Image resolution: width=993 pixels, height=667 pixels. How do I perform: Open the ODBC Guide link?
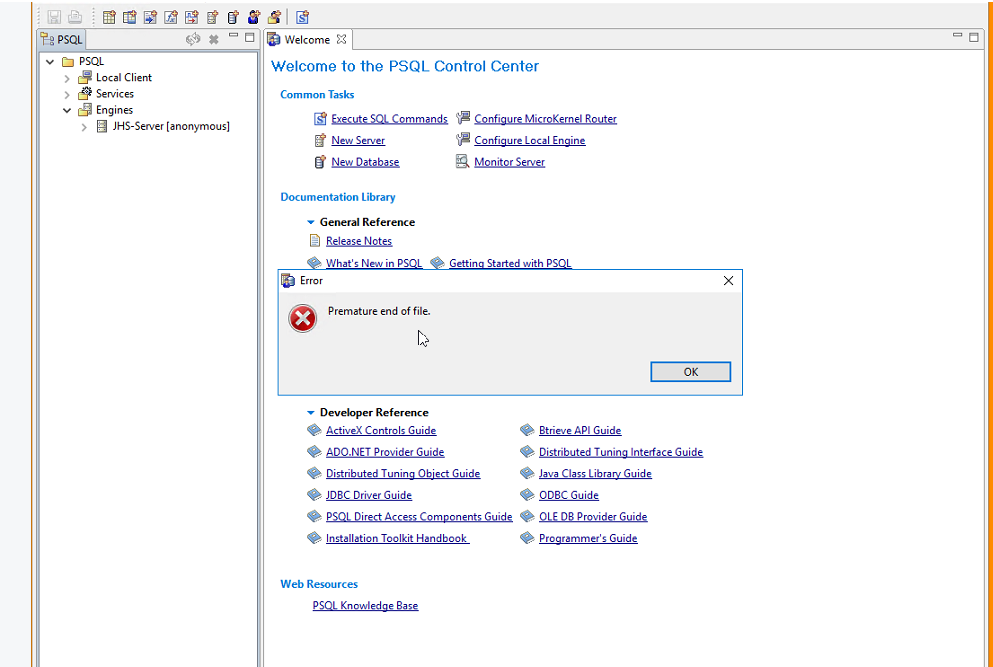[x=568, y=495]
